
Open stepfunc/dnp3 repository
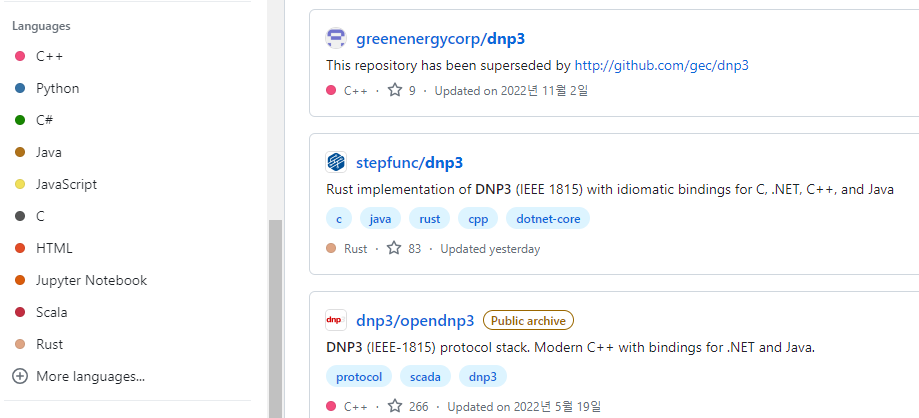click(409, 162)
